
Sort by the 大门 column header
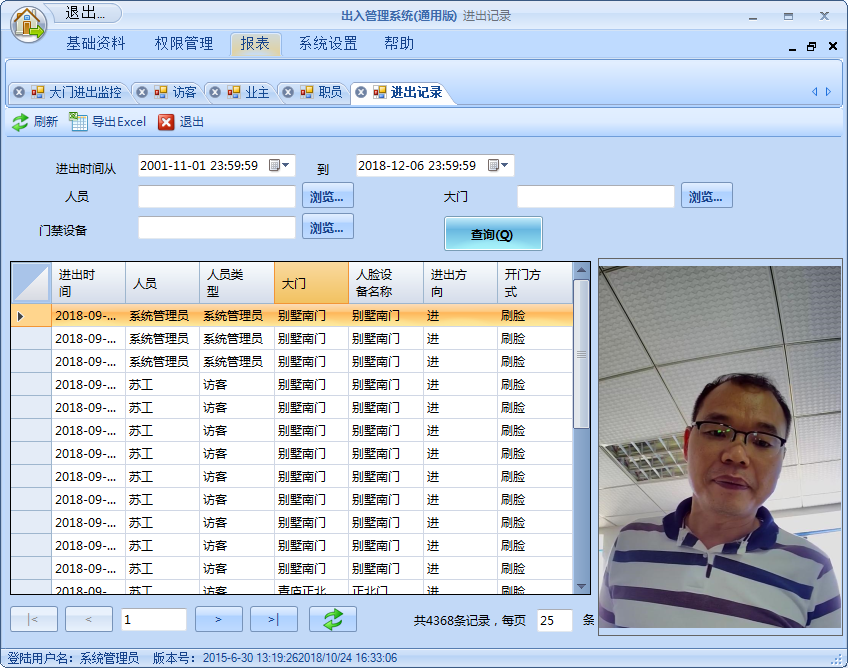pos(311,283)
